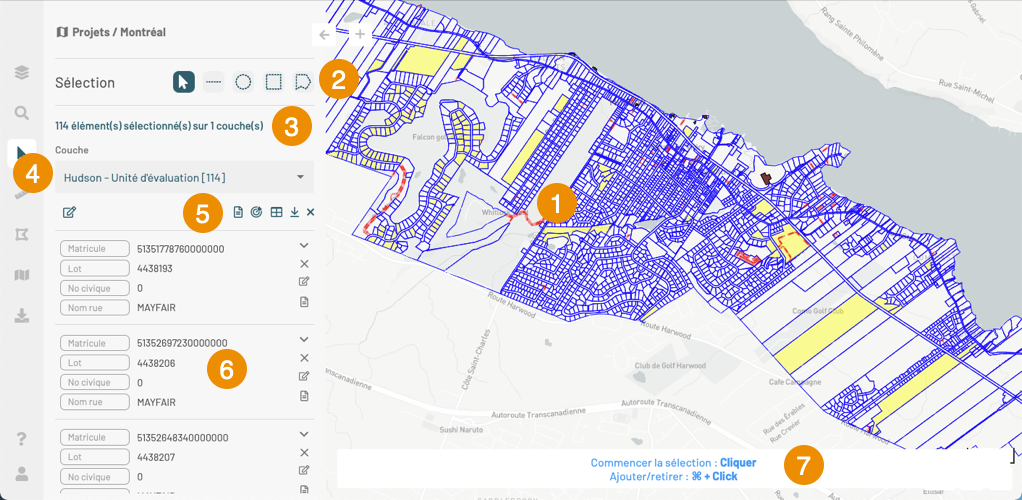Switch to the line selection tool
The image size is (1022, 500).
click(213, 82)
